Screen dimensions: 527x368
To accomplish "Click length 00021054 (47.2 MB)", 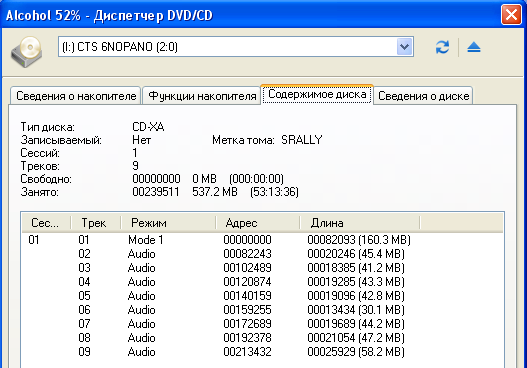I will [x=356, y=338].
